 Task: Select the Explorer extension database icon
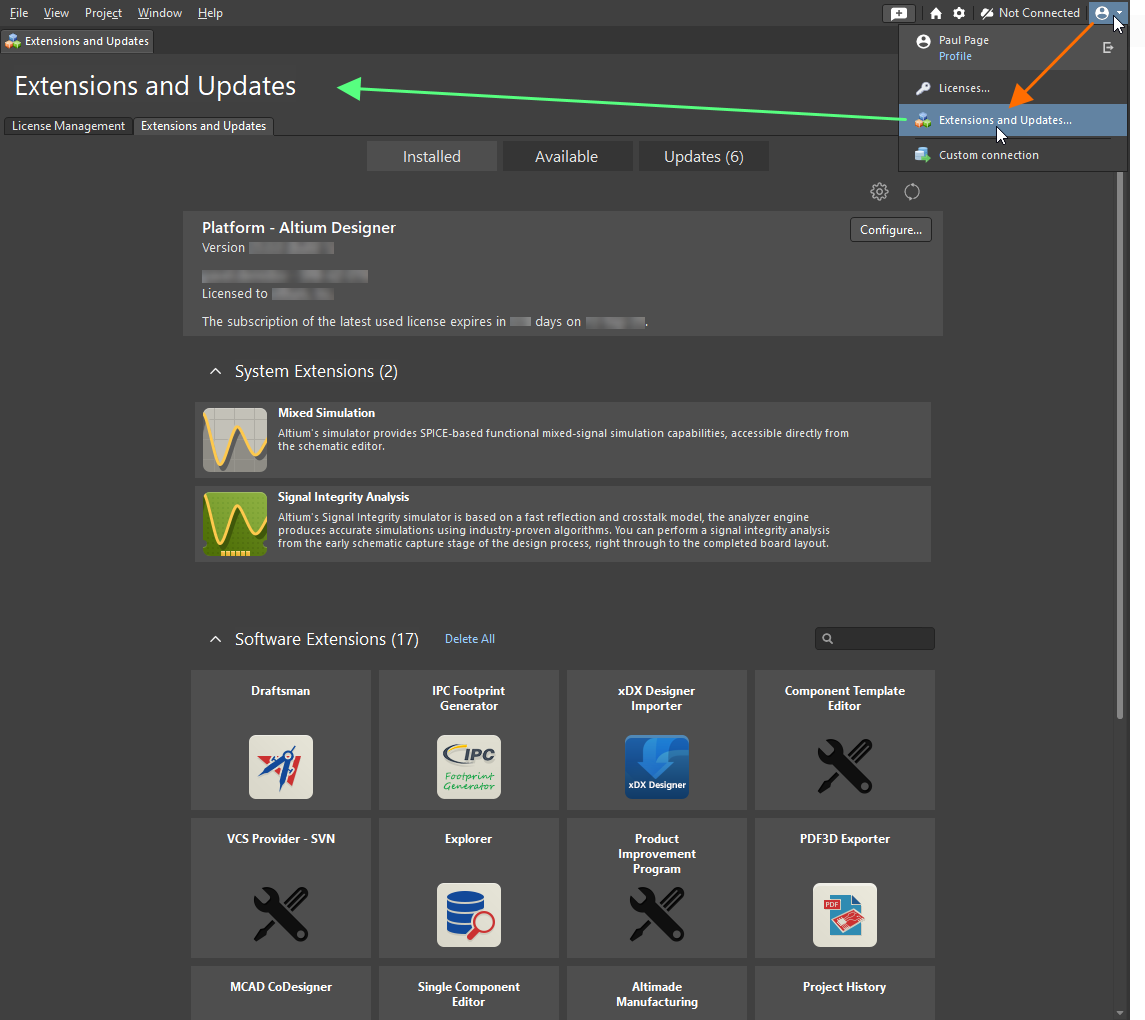(468, 914)
